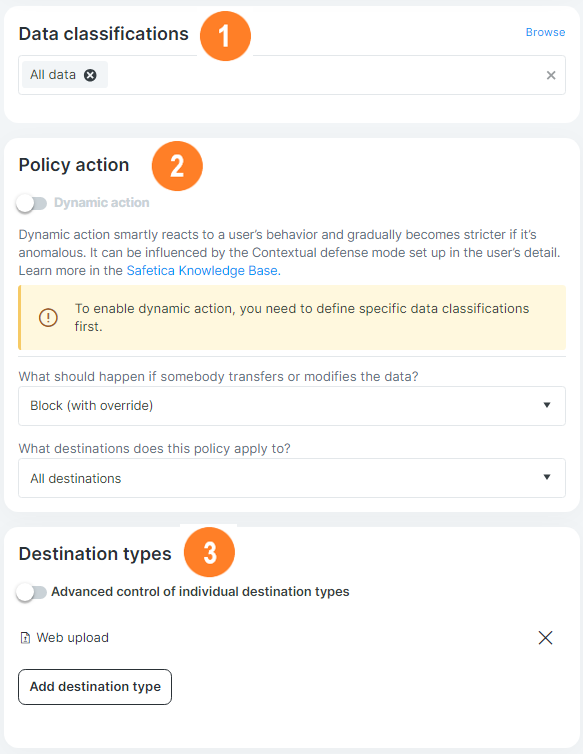Remove the Web upload destination type
Viewport: 583px width, 754px height.
click(545, 638)
